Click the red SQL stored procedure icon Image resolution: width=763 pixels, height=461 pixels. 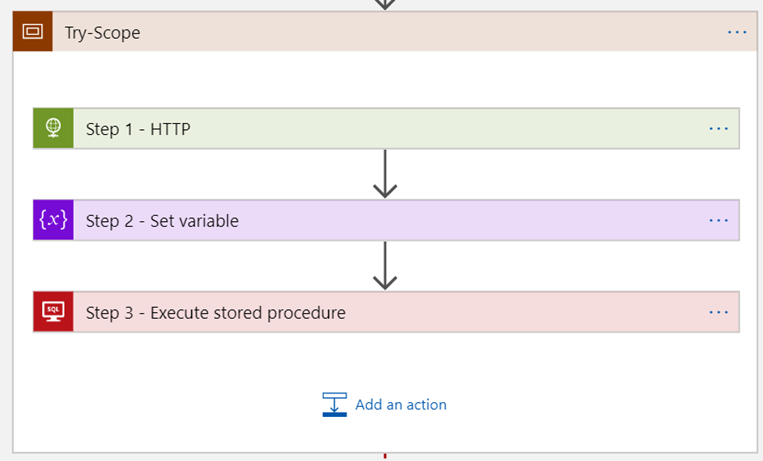[53, 312]
